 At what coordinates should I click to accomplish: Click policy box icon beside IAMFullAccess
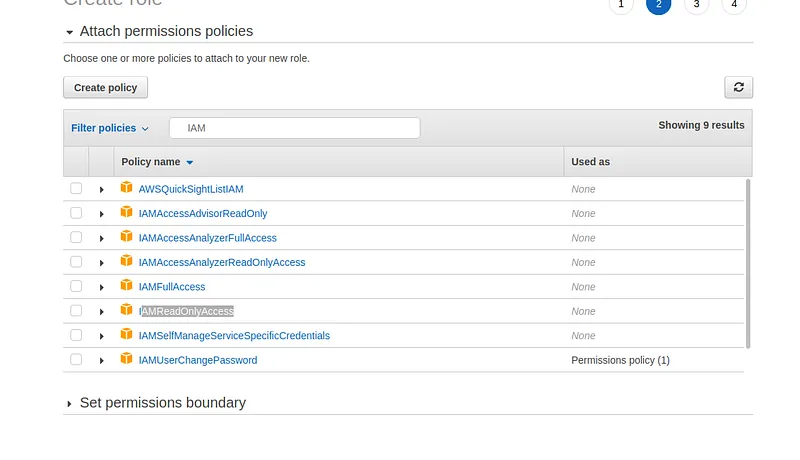coord(126,285)
